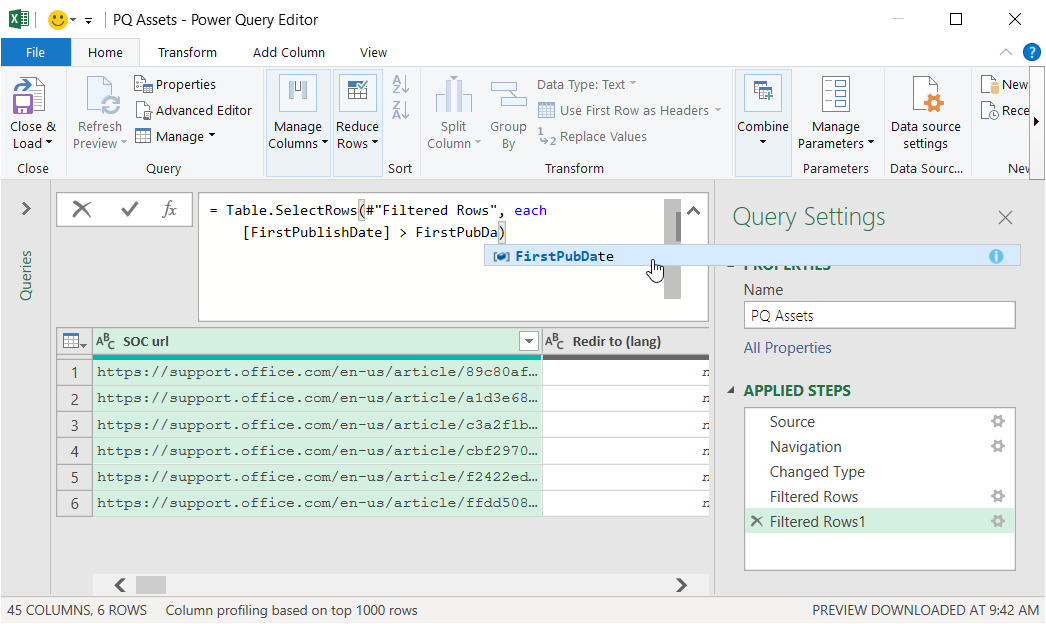The image size is (1046, 624).
Task: Open Data source settings
Action: [x=925, y=113]
